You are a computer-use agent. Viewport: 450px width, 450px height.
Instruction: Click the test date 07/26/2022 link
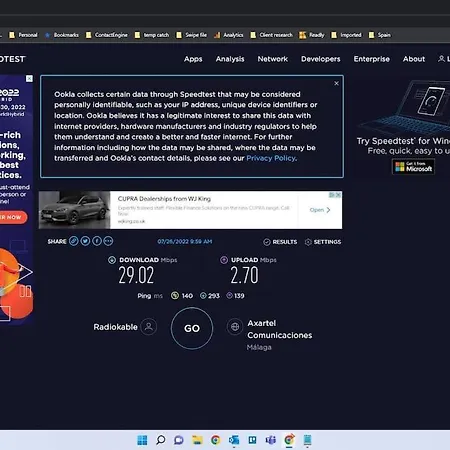185,241
